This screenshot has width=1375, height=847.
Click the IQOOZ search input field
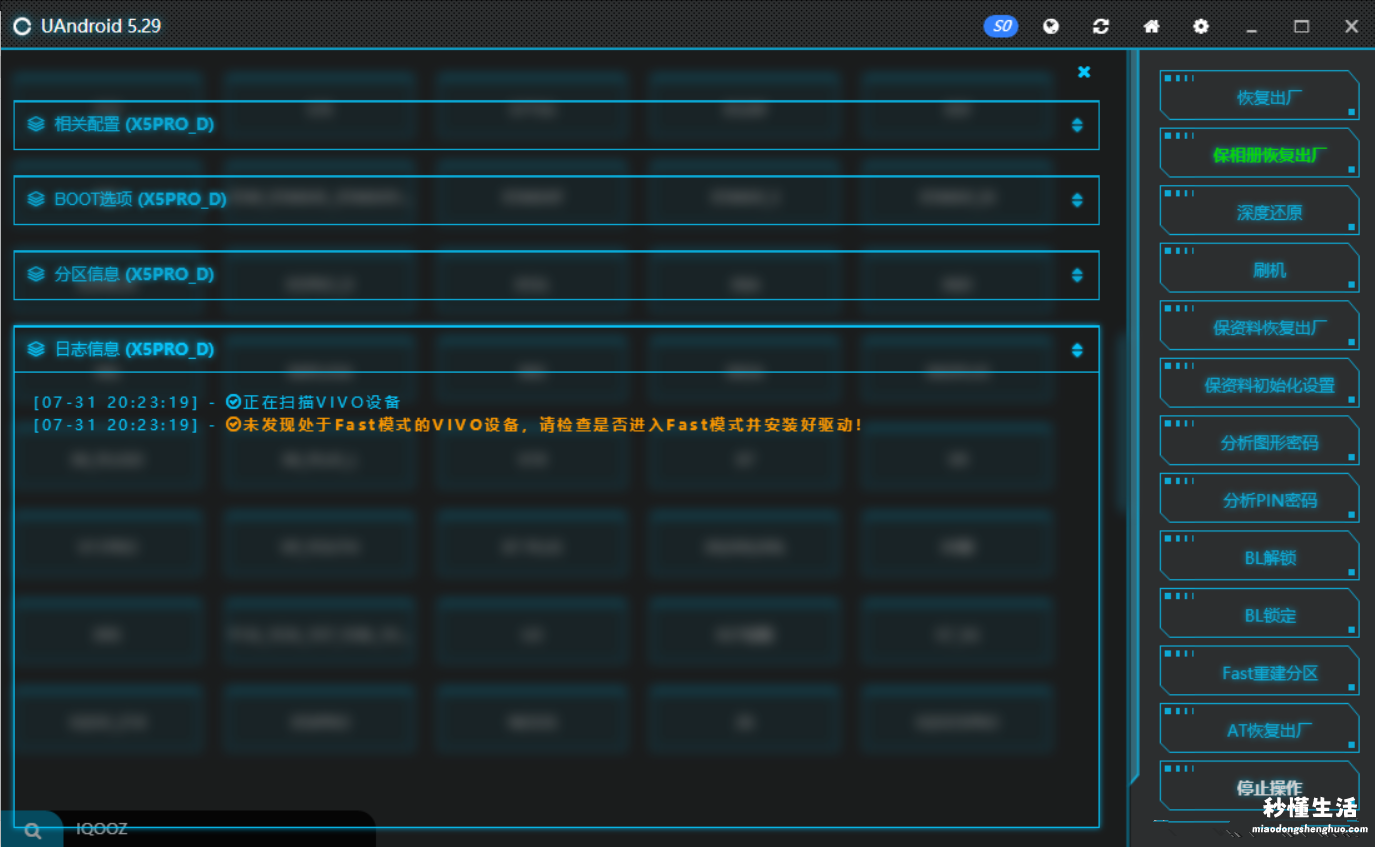pyautogui.click(x=220, y=829)
